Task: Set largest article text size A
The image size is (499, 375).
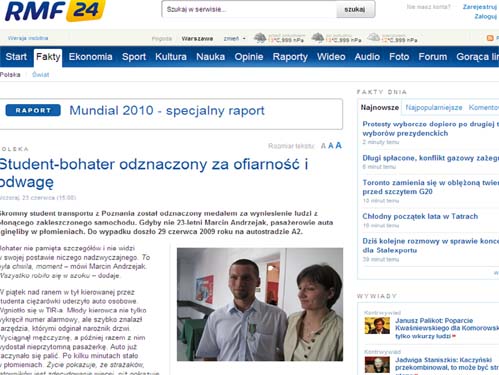Action: (x=338, y=145)
